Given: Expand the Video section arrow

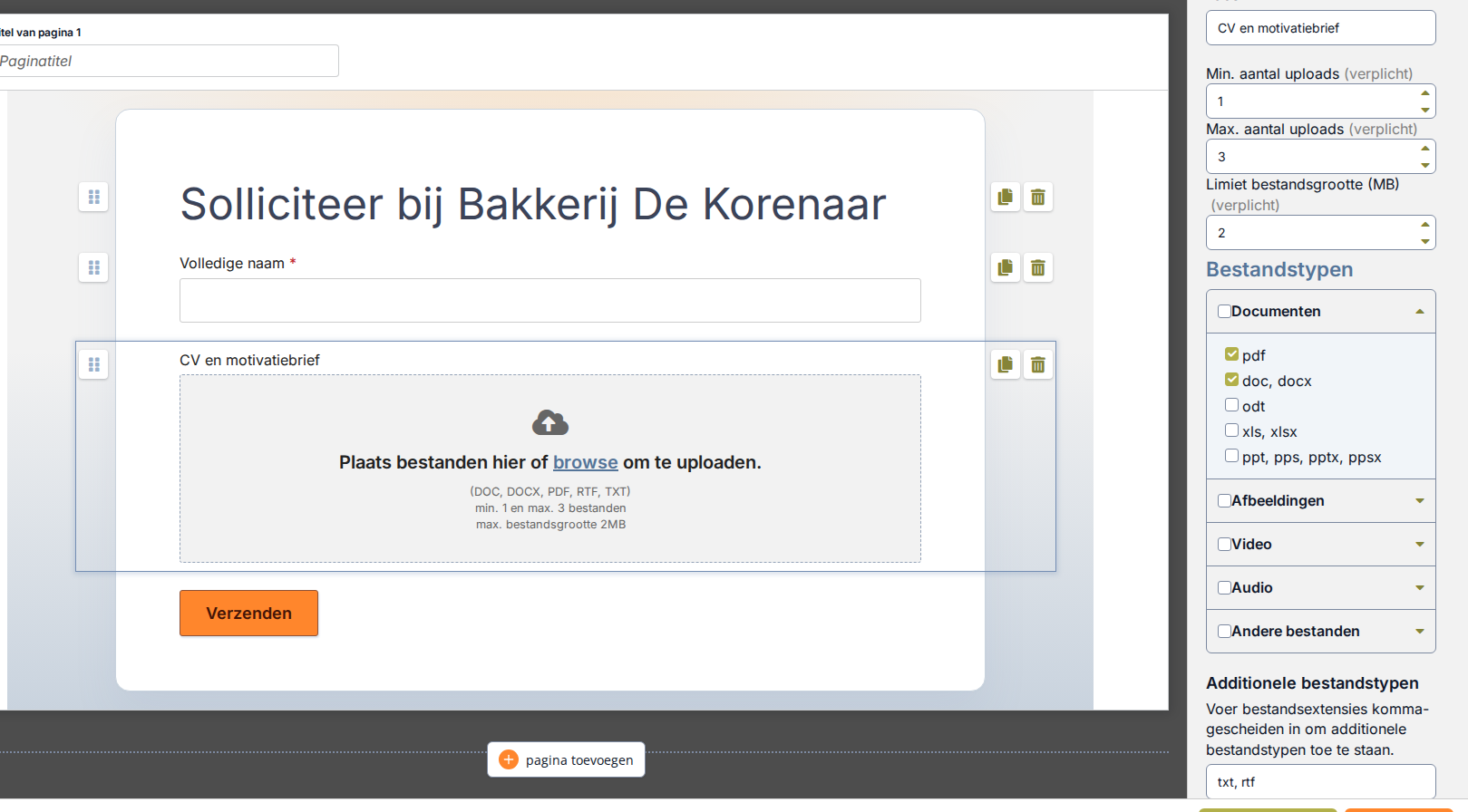Looking at the screenshot, I should (x=1420, y=544).
